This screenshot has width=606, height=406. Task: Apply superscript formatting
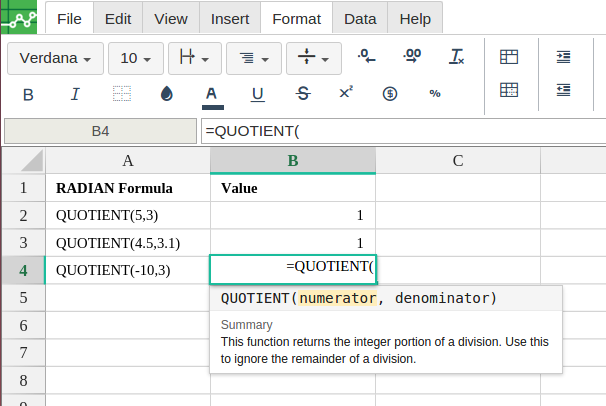346,93
